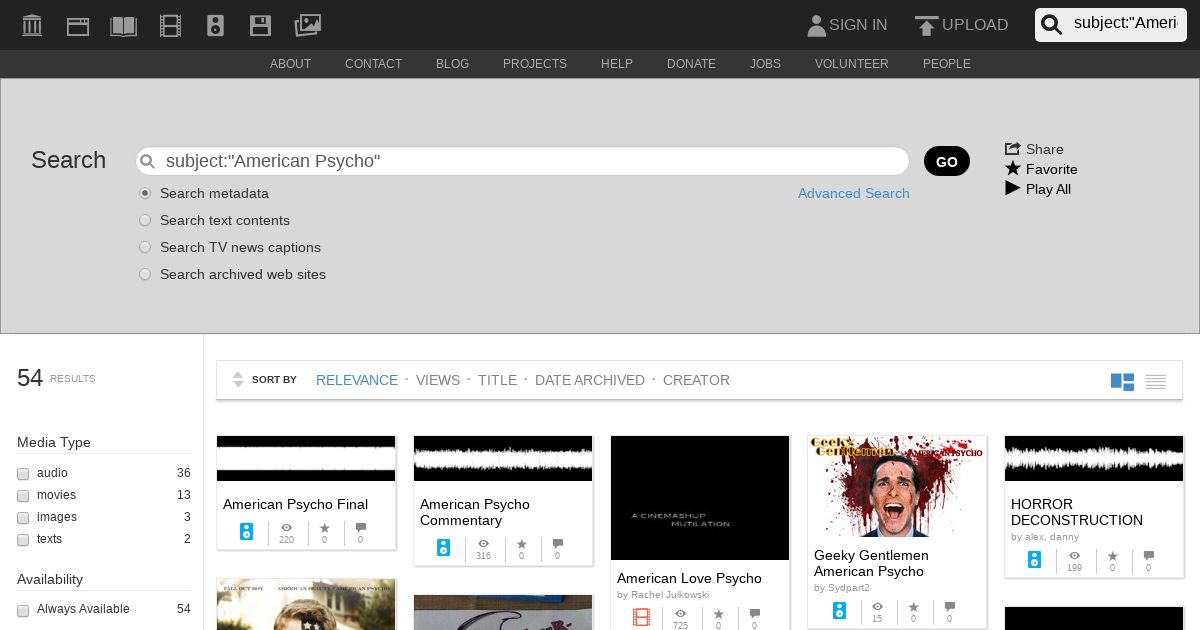Check the Always Available filter
Image resolution: width=1200 pixels, height=630 pixels.
tap(23, 609)
